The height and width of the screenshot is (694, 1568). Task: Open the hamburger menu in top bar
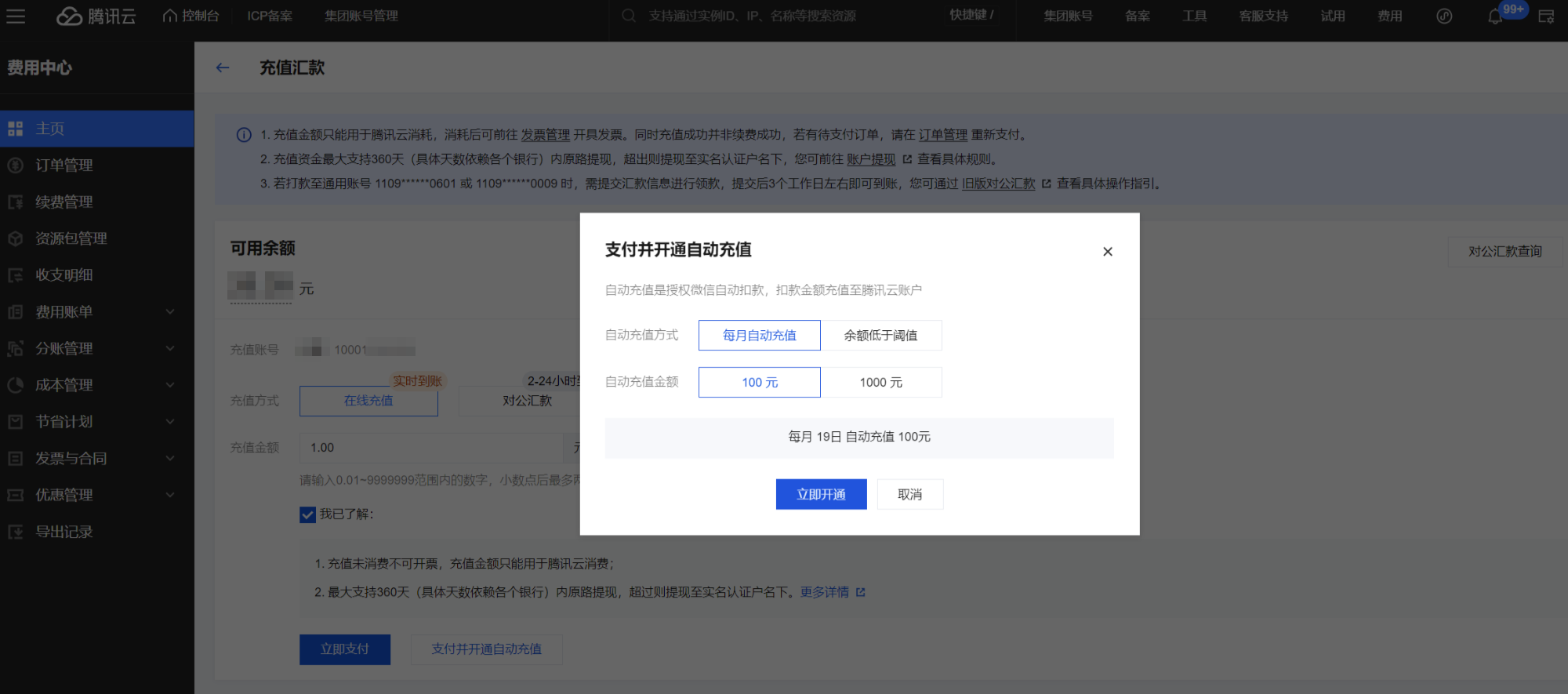click(16, 16)
